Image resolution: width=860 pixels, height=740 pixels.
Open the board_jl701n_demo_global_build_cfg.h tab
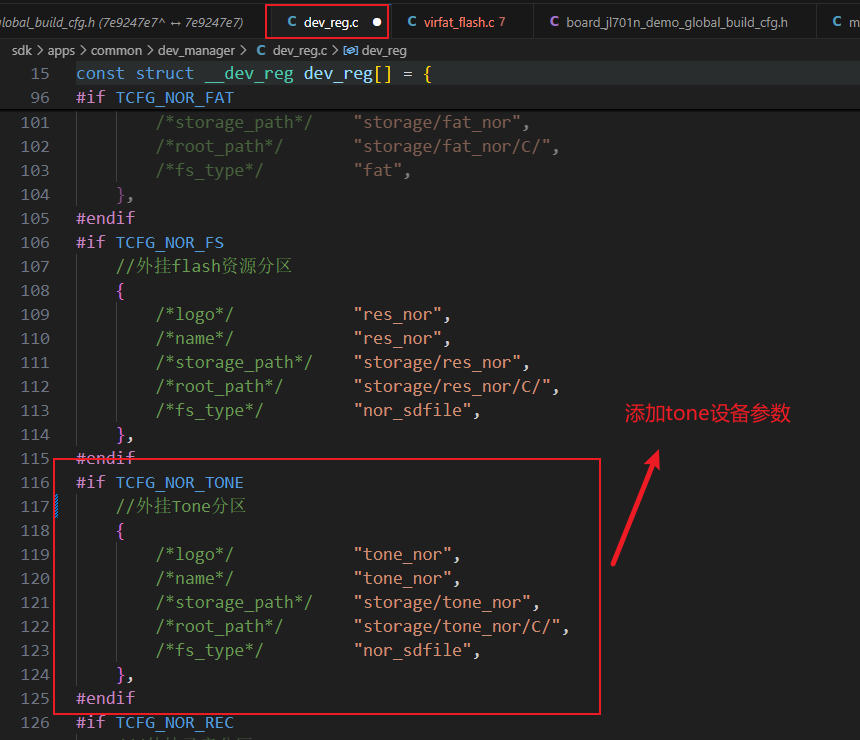[675, 22]
